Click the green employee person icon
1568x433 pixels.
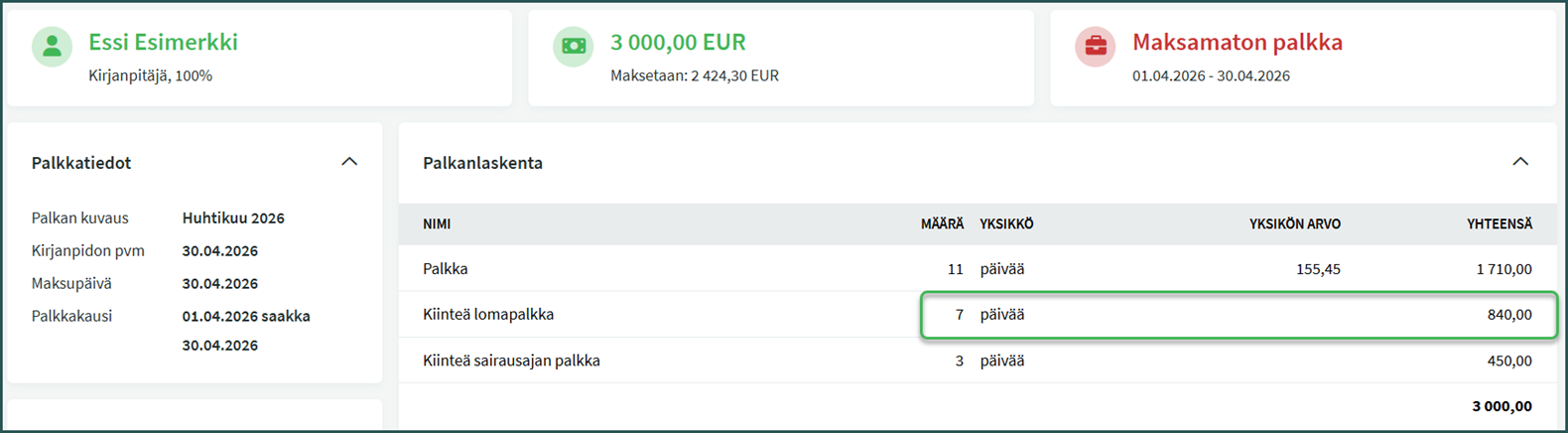[x=52, y=47]
